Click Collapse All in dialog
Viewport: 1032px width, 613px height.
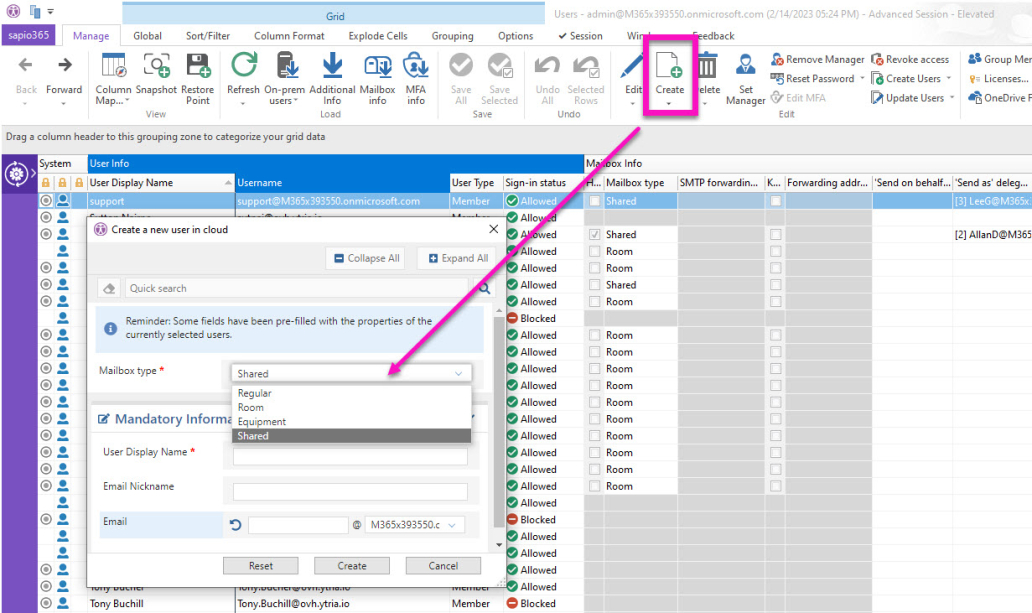pos(367,258)
